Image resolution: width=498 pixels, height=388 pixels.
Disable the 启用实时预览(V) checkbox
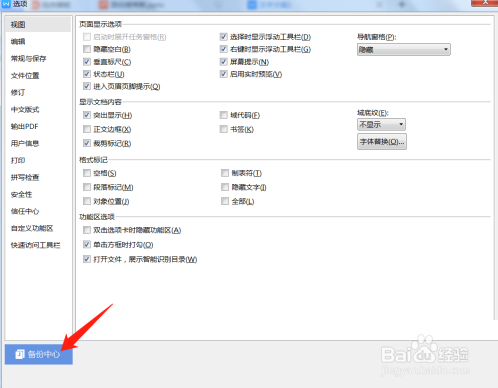coord(224,74)
